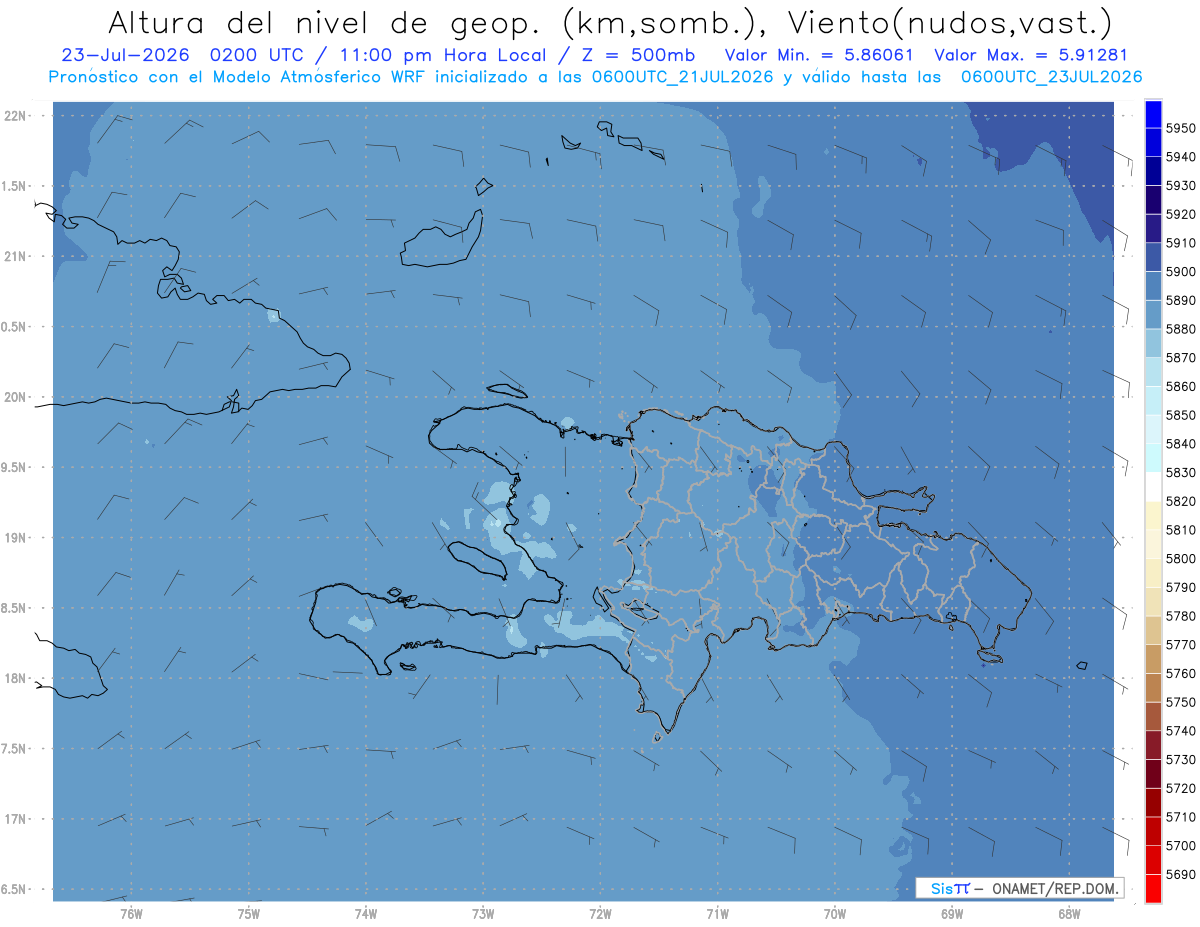Click pale yellow segment between 5820 and 5810
This screenshot has width=1200, height=927.
1152,515
